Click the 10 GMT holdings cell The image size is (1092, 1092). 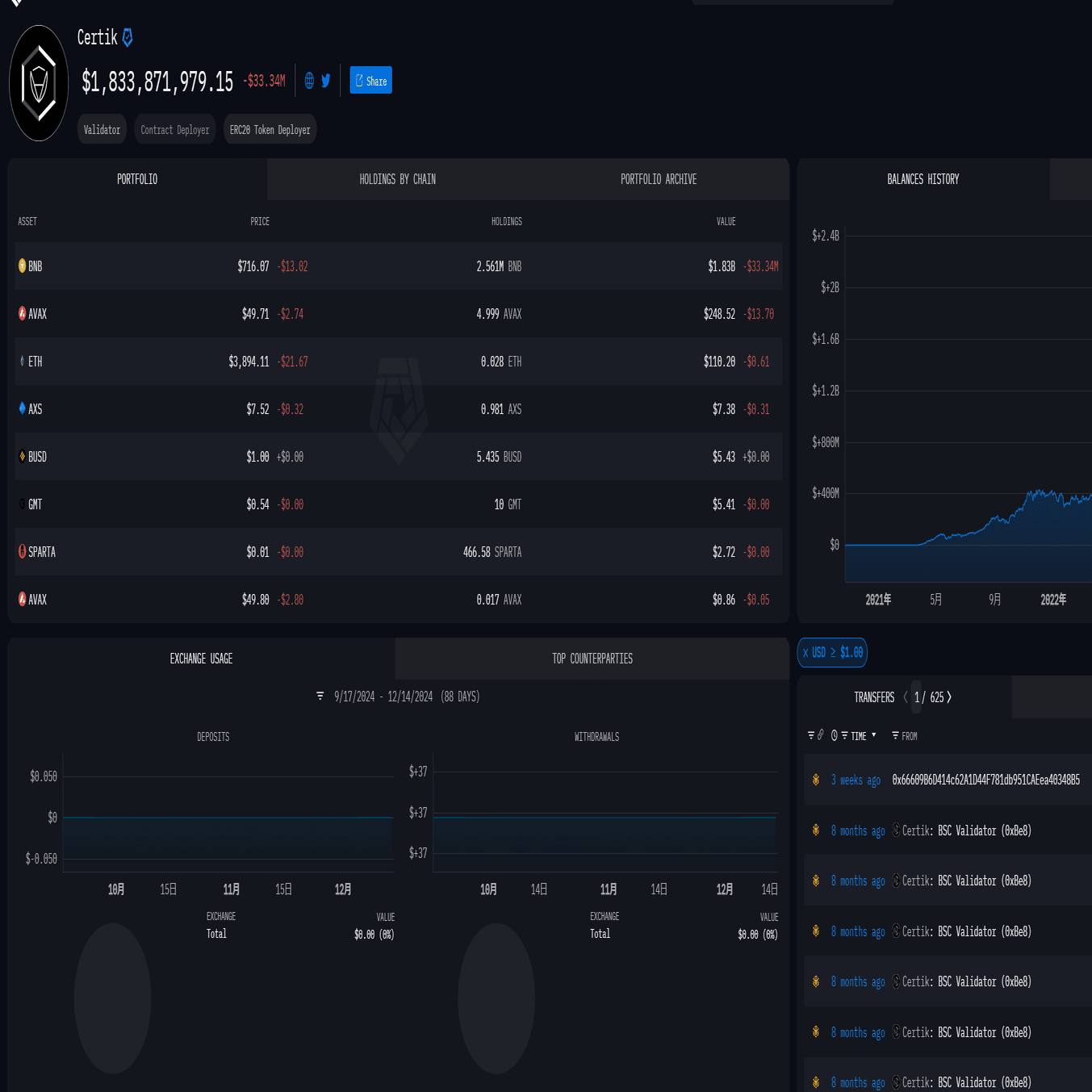click(508, 504)
